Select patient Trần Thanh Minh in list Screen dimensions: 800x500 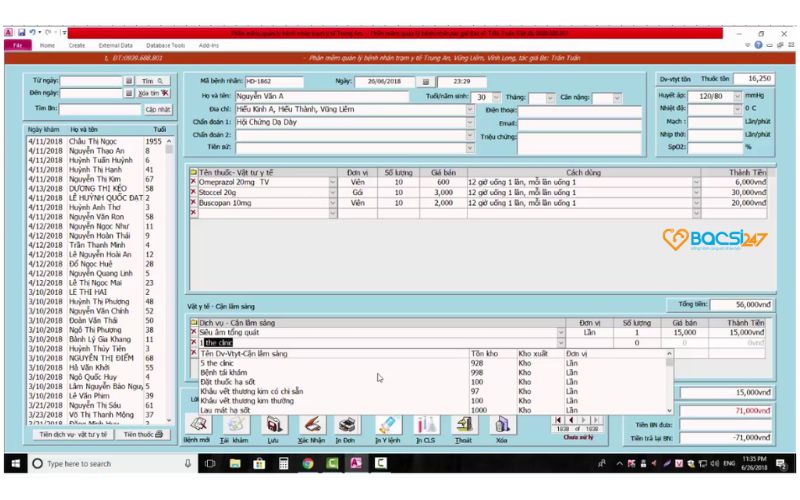(x=95, y=245)
